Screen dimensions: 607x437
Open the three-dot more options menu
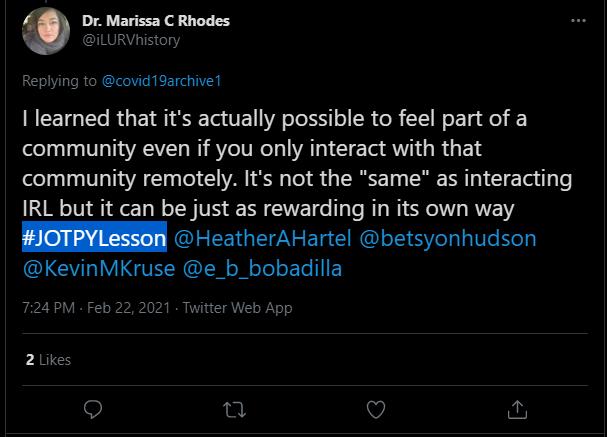[578, 20]
